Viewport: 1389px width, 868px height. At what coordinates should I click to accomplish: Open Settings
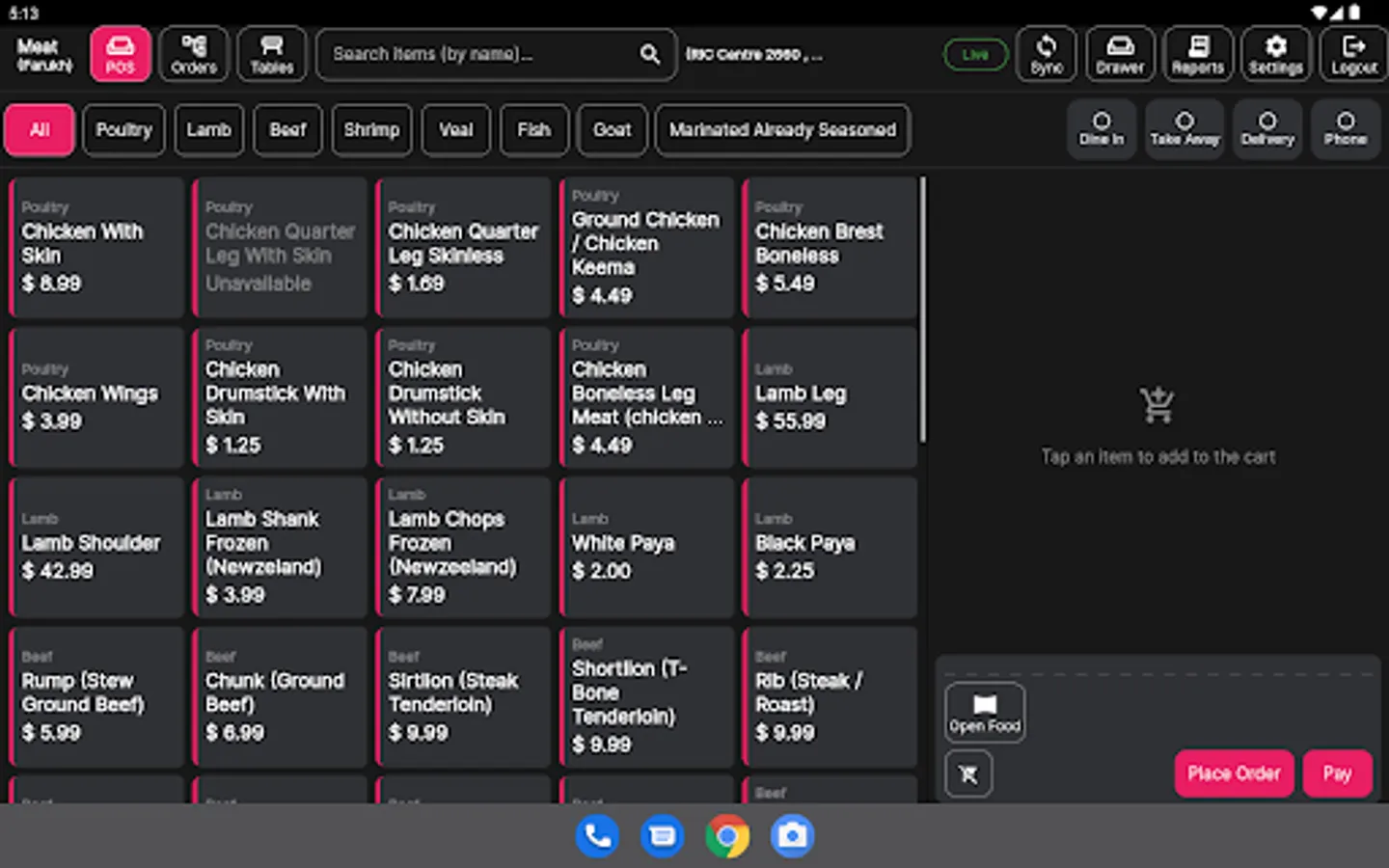[x=1276, y=54]
